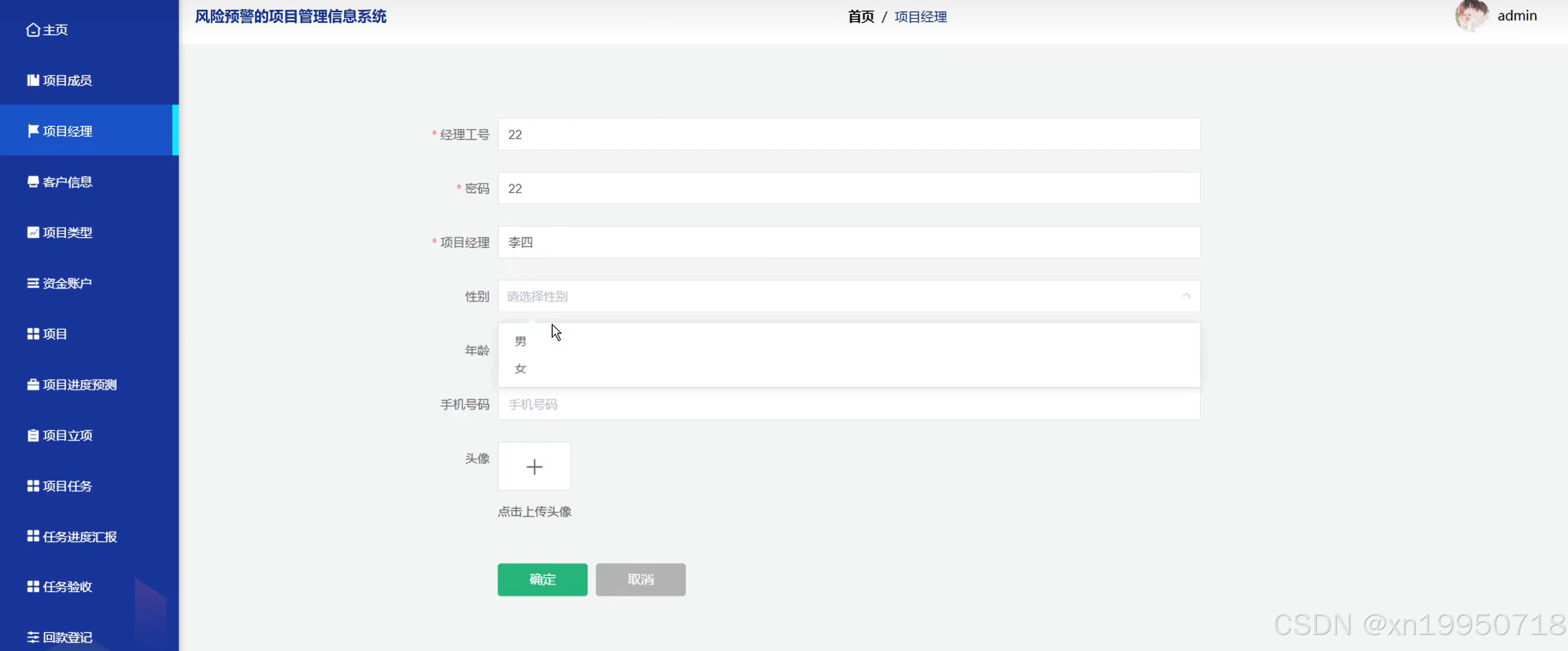Click the 首页 breadcrumb link
The image size is (1568, 651).
[x=860, y=17]
